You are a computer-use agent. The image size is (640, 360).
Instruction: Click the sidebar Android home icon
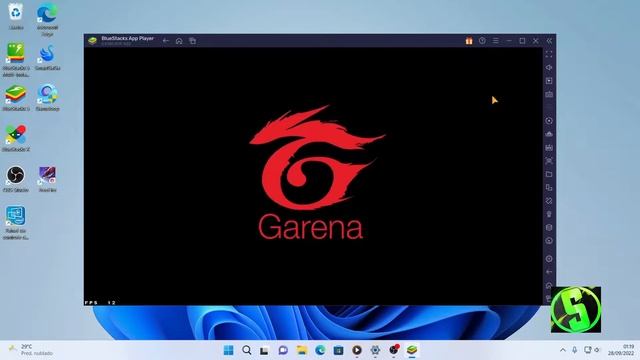click(549, 285)
